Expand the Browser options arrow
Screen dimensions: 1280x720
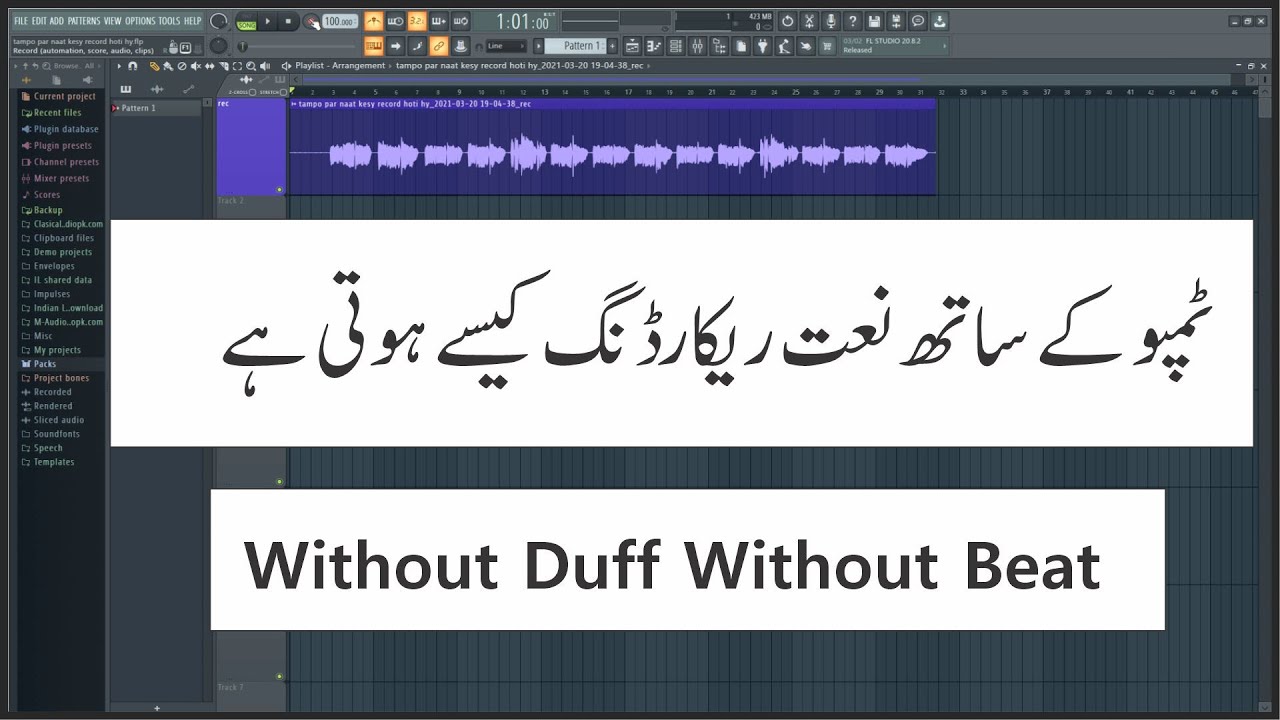coord(15,66)
